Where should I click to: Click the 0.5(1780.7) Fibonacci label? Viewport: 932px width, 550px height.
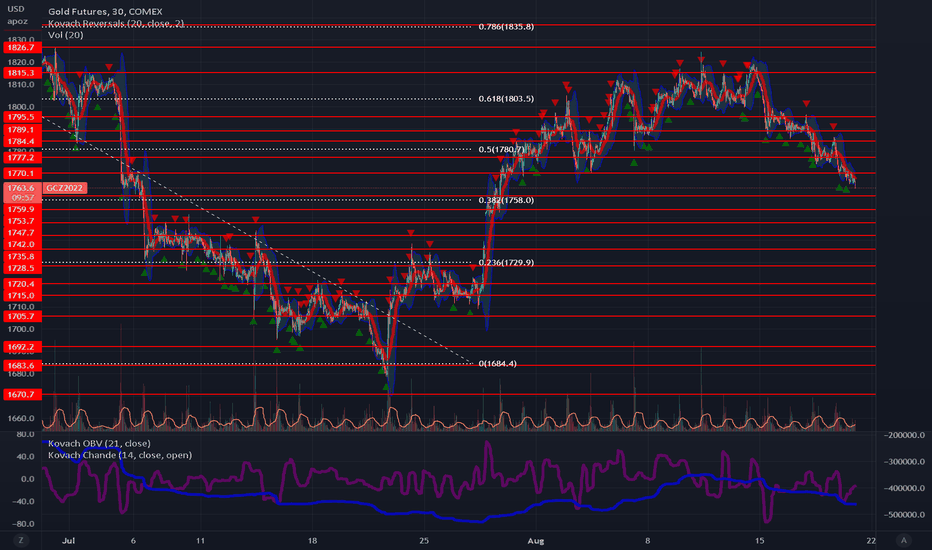502,149
